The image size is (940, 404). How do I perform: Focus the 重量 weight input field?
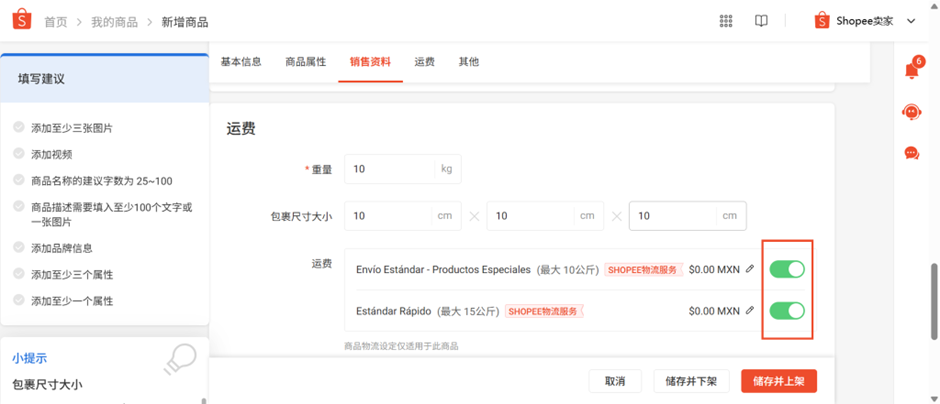tap(403, 169)
